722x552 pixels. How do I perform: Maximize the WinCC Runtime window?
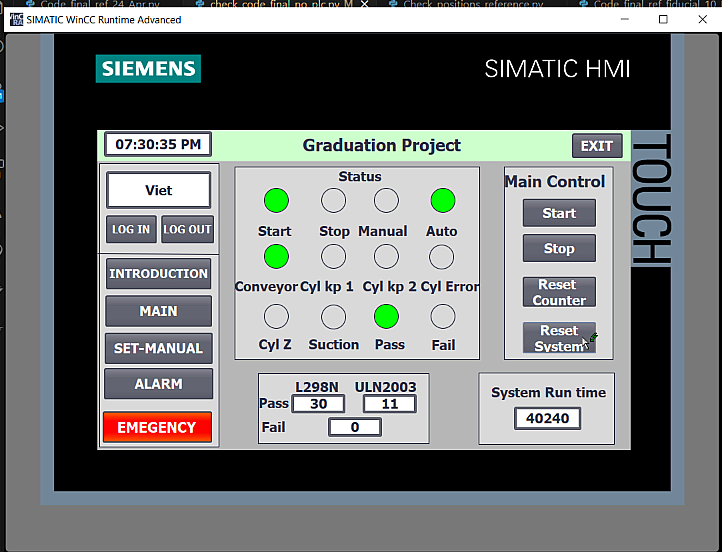coord(663,19)
